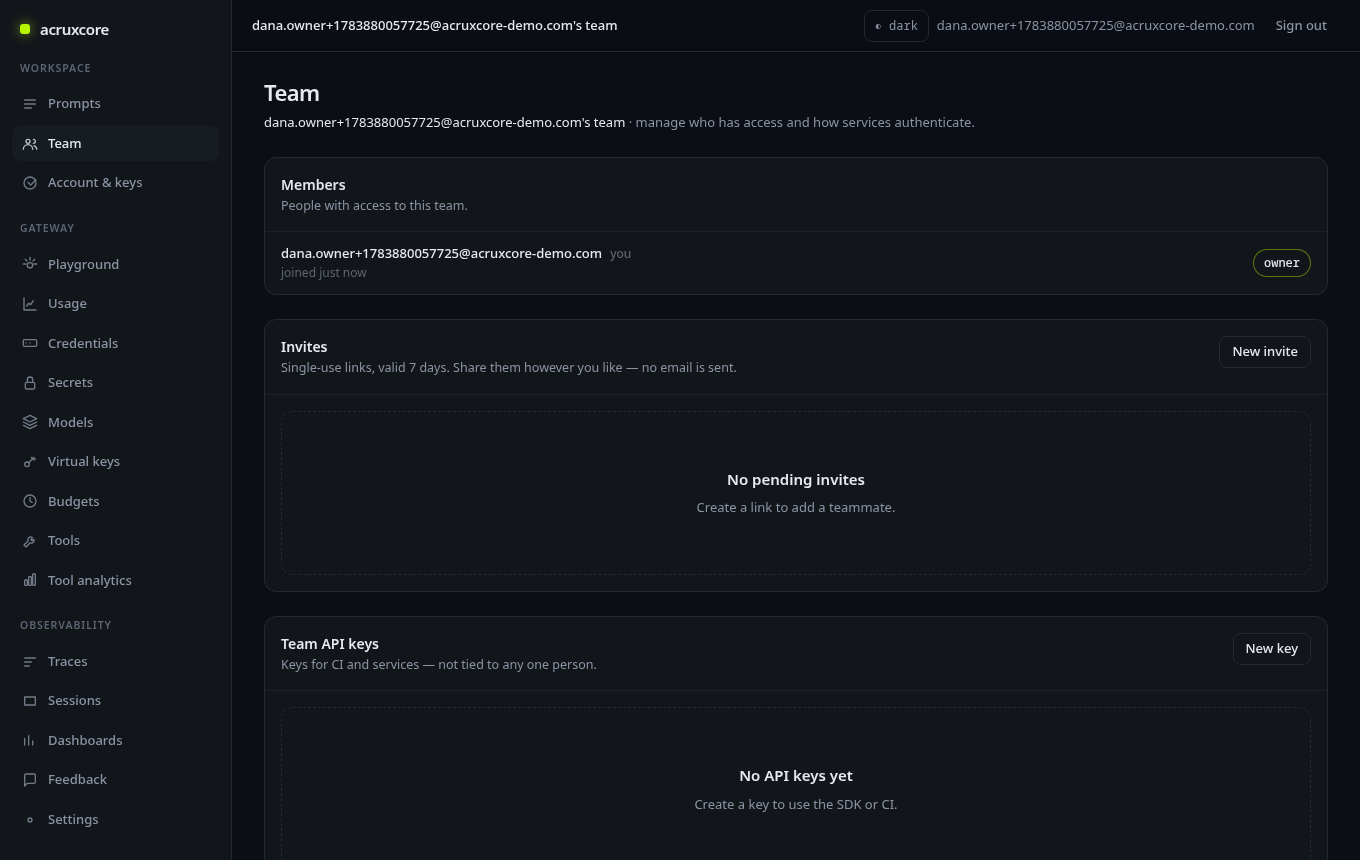Image resolution: width=1360 pixels, height=860 pixels.
Task: Click the Members section title
Action: pyautogui.click(x=313, y=185)
